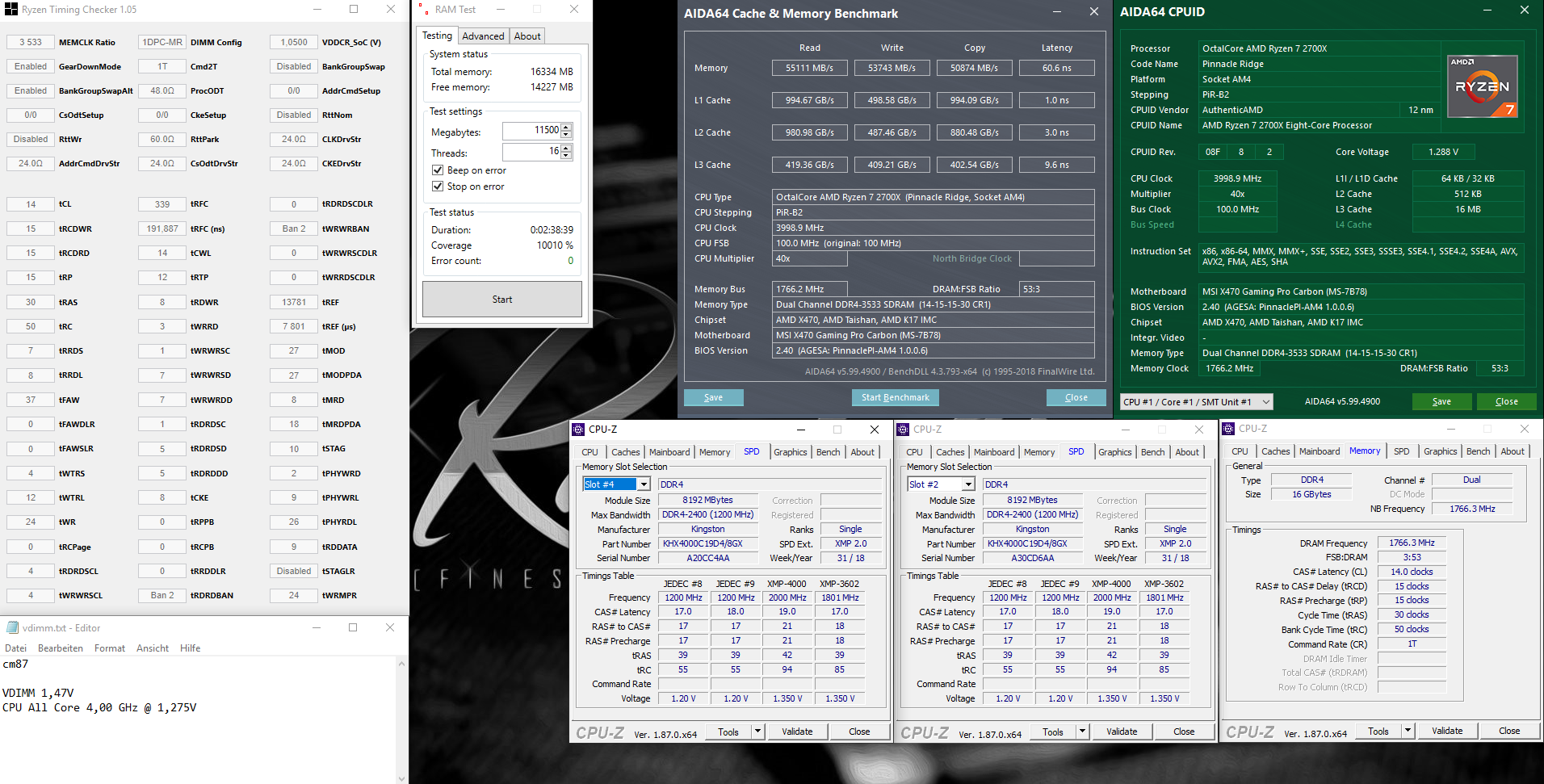Select the Bench tab in CPU-Z
1544x784 pixels.
(x=827, y=452)
